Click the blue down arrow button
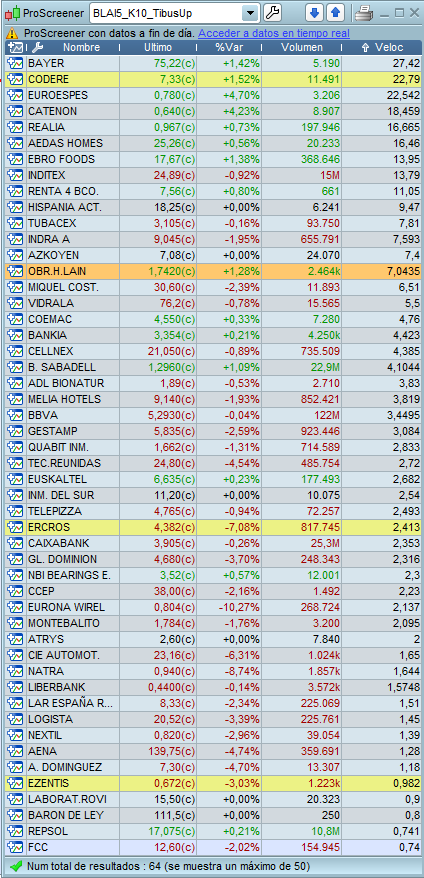The height and width of the screenshot is (878, 424). tap(315, 13)
